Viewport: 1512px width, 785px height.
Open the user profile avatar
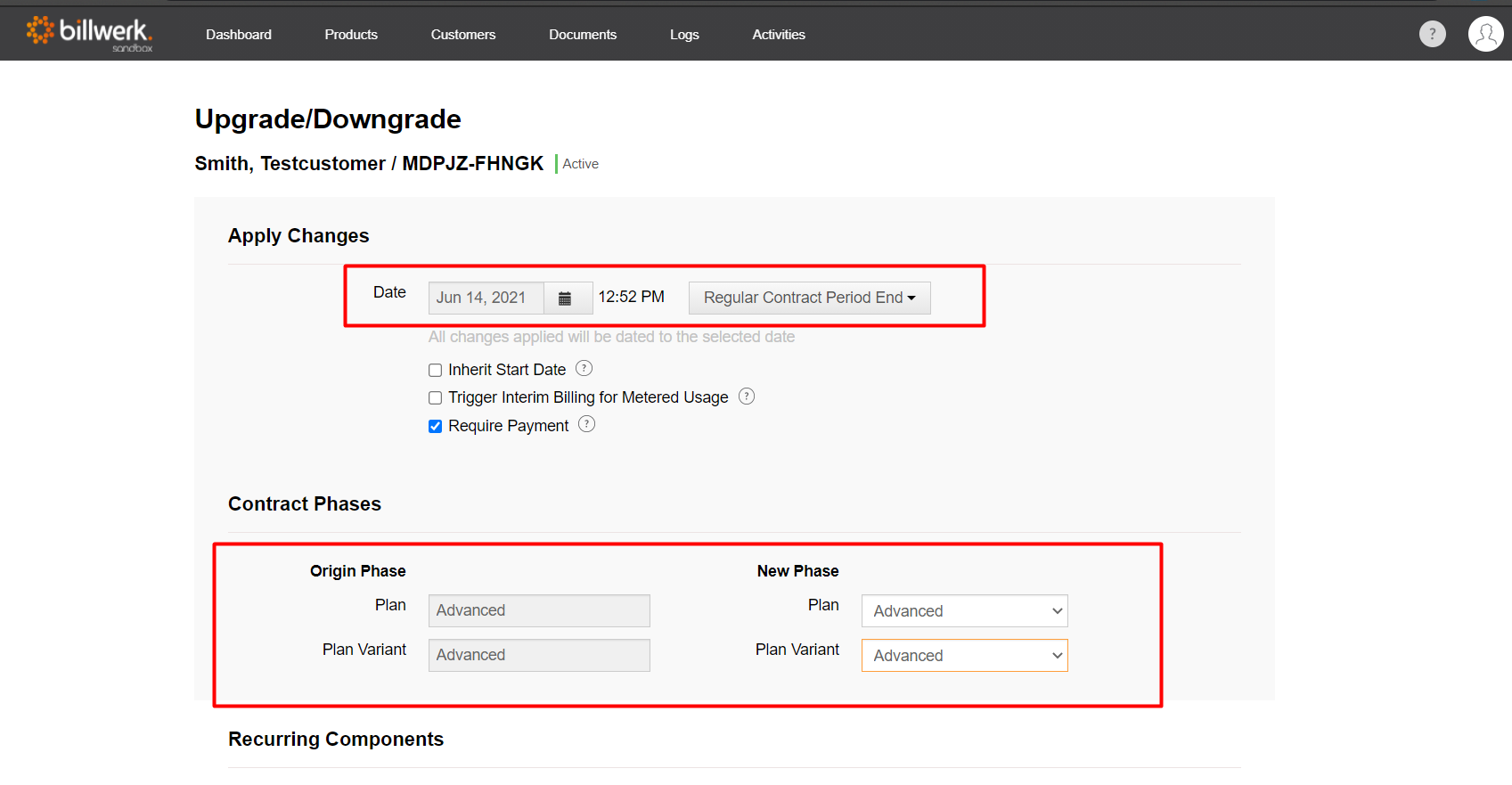[x=1485, y=34]
